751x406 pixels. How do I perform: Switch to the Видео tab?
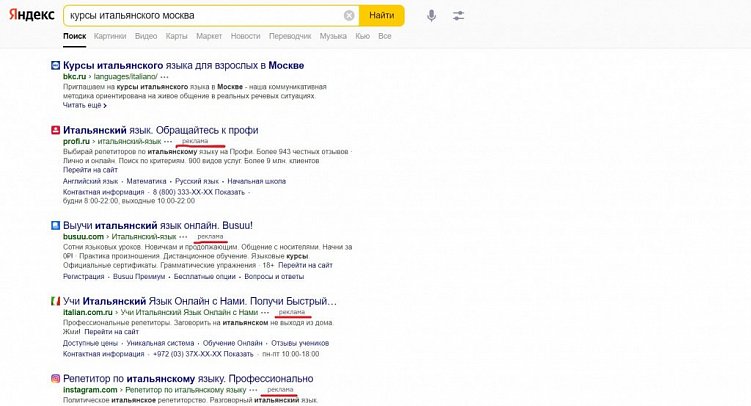click(146, 36)
